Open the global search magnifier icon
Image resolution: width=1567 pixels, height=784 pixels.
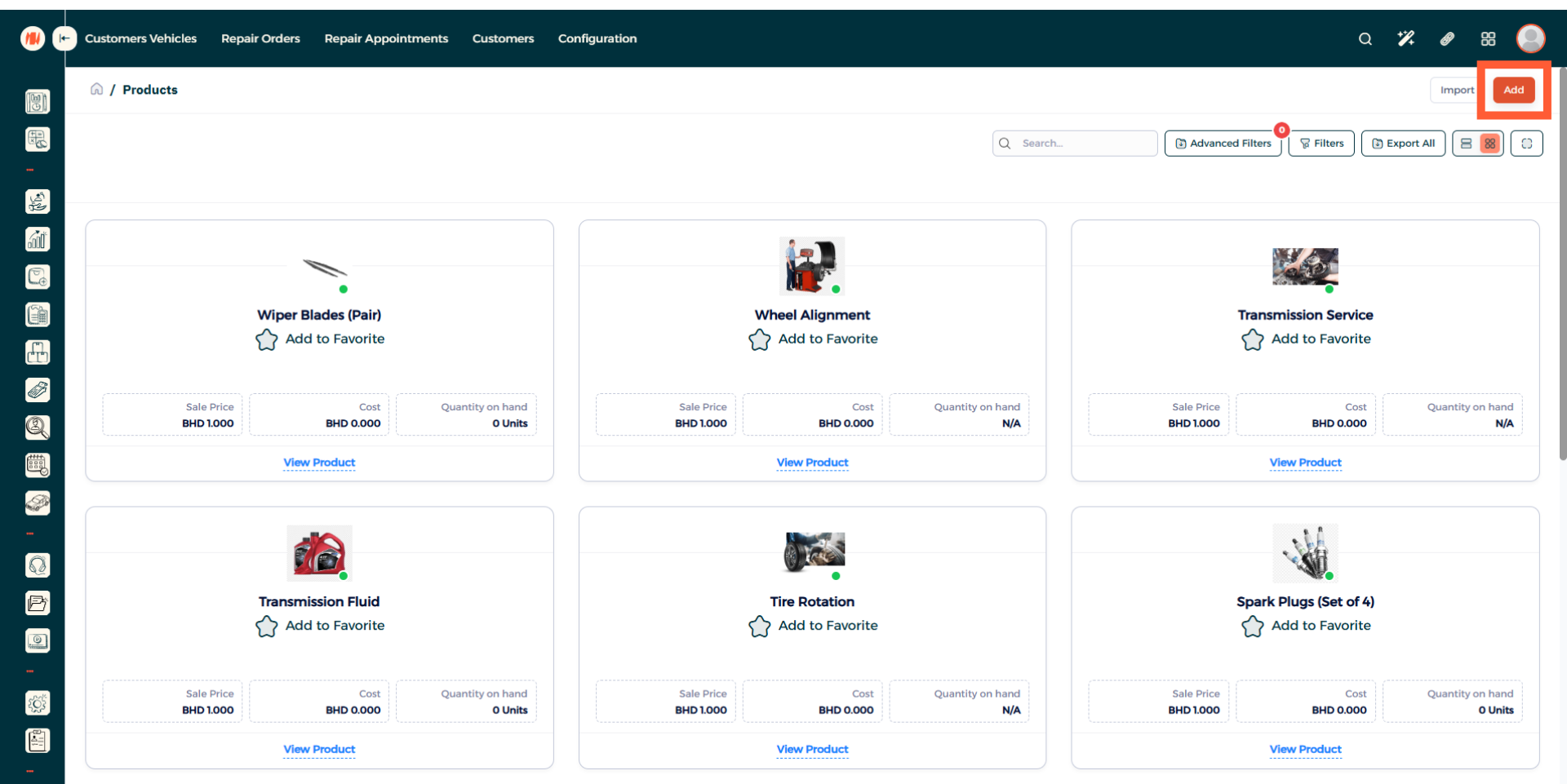tap(1365, 38)
